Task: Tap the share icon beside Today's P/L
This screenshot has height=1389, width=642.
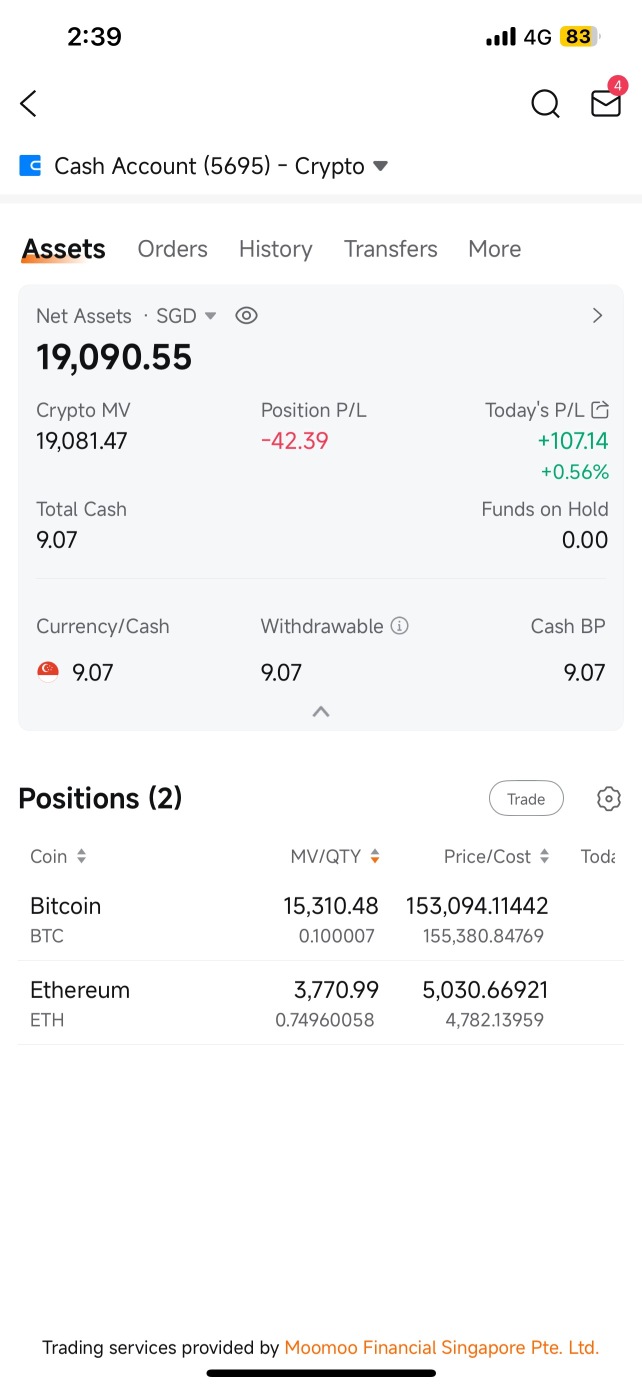Action: pos(600,409)
